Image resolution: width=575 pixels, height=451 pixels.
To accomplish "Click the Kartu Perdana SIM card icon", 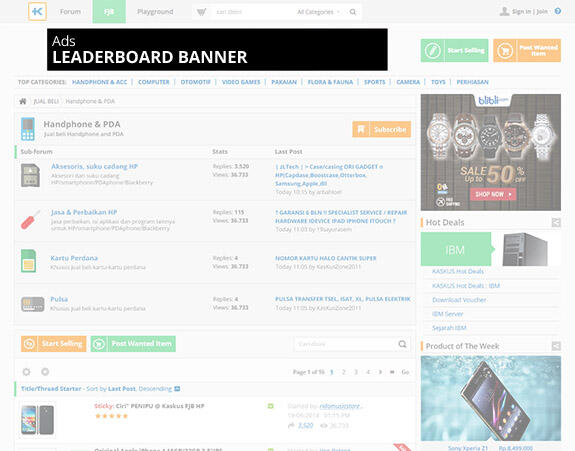I will pyautogui.click(x=29, y=261).
